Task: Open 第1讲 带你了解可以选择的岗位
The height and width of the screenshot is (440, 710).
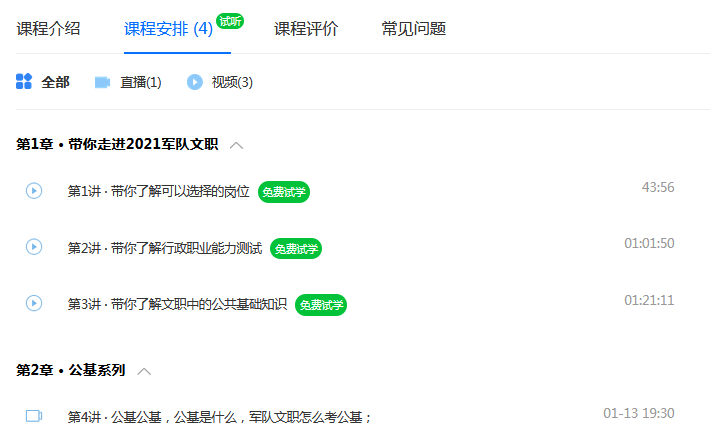Action: pos(158,191)
